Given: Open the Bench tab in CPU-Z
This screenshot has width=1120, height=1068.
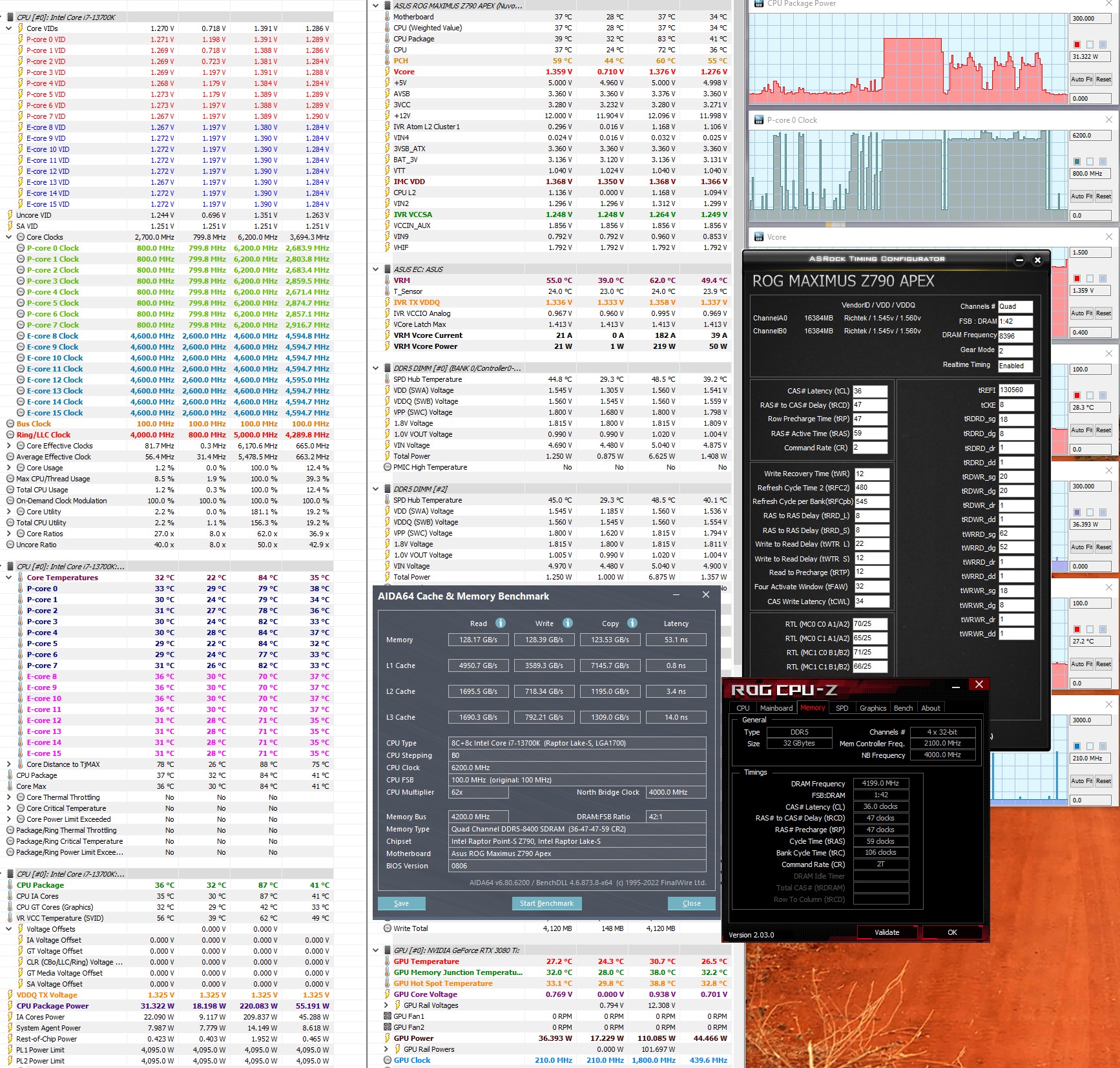Looking at the screenshot, I should (904, 708).
